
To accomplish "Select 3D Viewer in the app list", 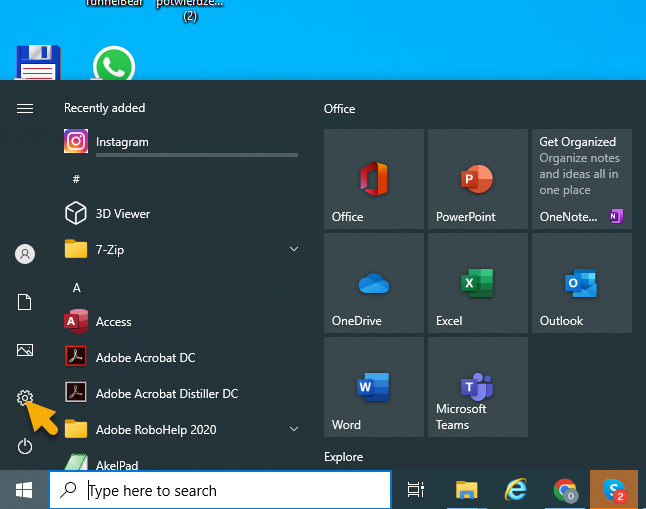I will (122, 213).
